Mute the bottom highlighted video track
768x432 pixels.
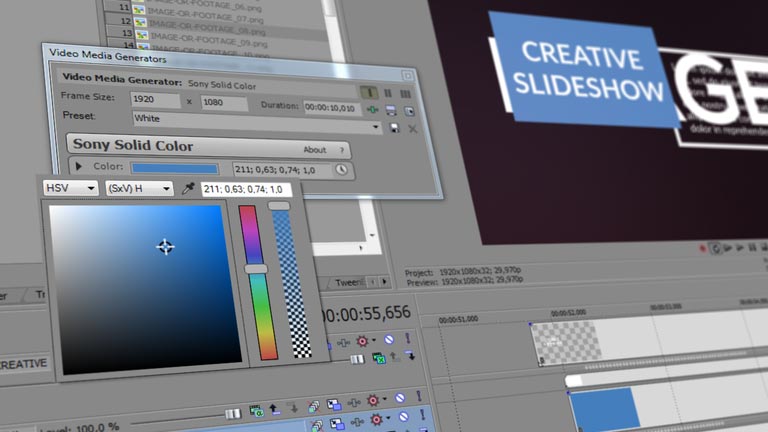[x=404, y=417]
